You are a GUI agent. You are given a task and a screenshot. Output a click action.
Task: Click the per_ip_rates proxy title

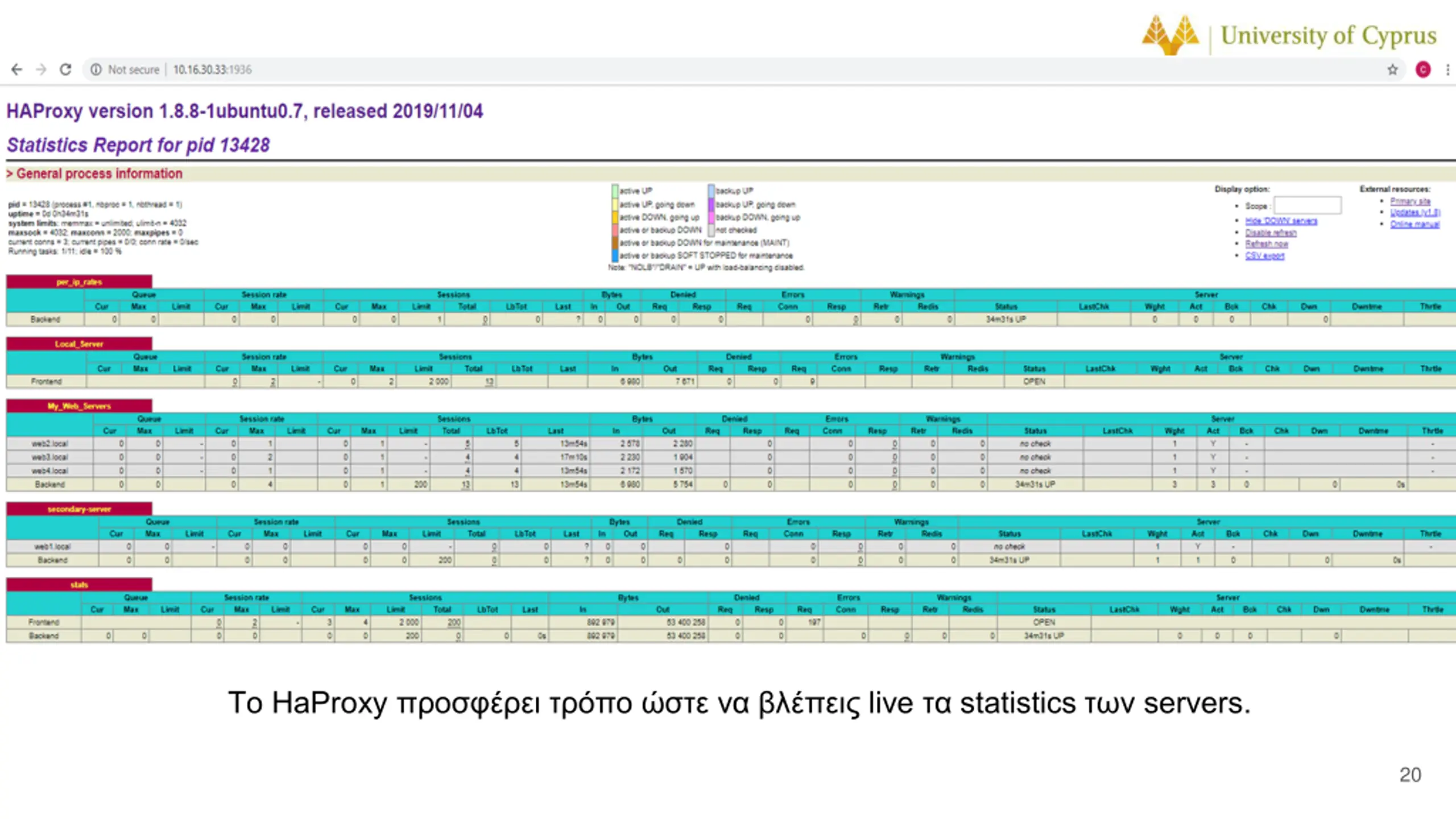(x=79, y=282)
